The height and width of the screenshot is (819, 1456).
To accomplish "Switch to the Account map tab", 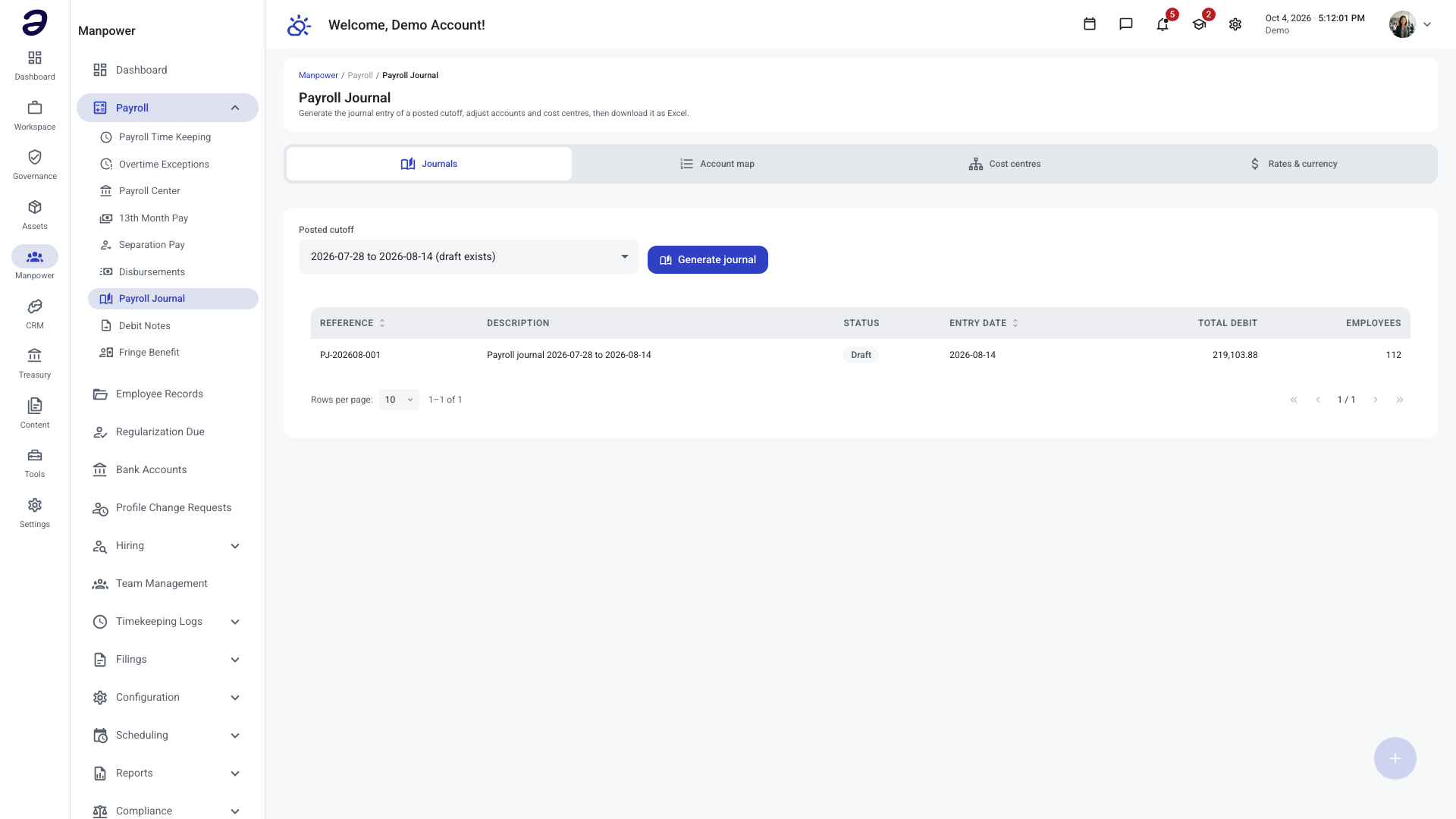I will point(717,164).
